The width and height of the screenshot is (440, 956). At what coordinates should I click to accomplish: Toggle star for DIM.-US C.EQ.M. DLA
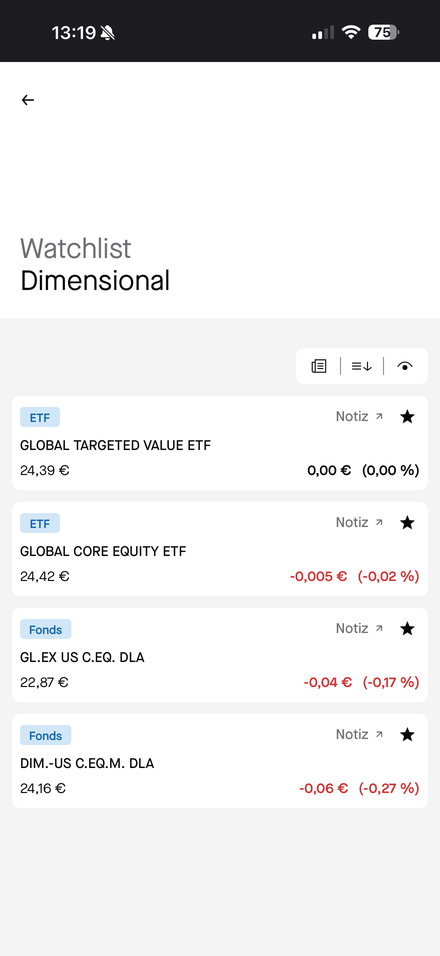(x=407, y=735)
